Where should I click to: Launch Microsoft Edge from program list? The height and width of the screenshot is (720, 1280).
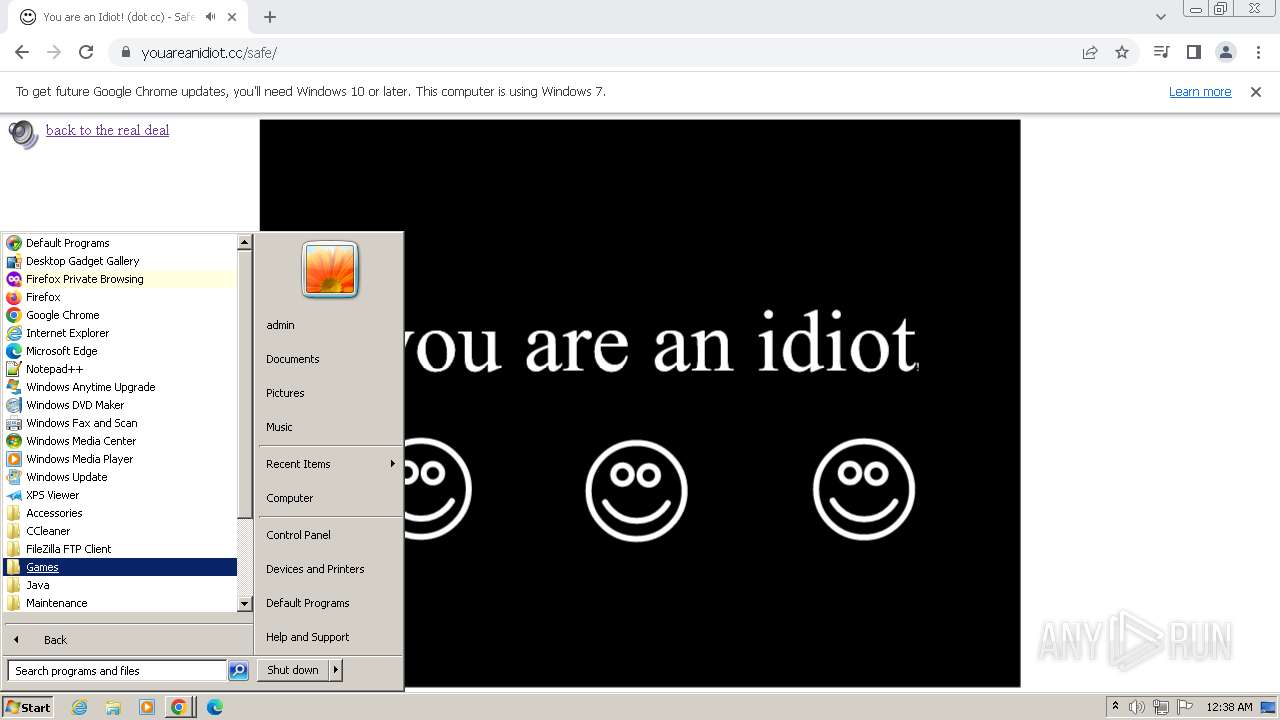120,351
